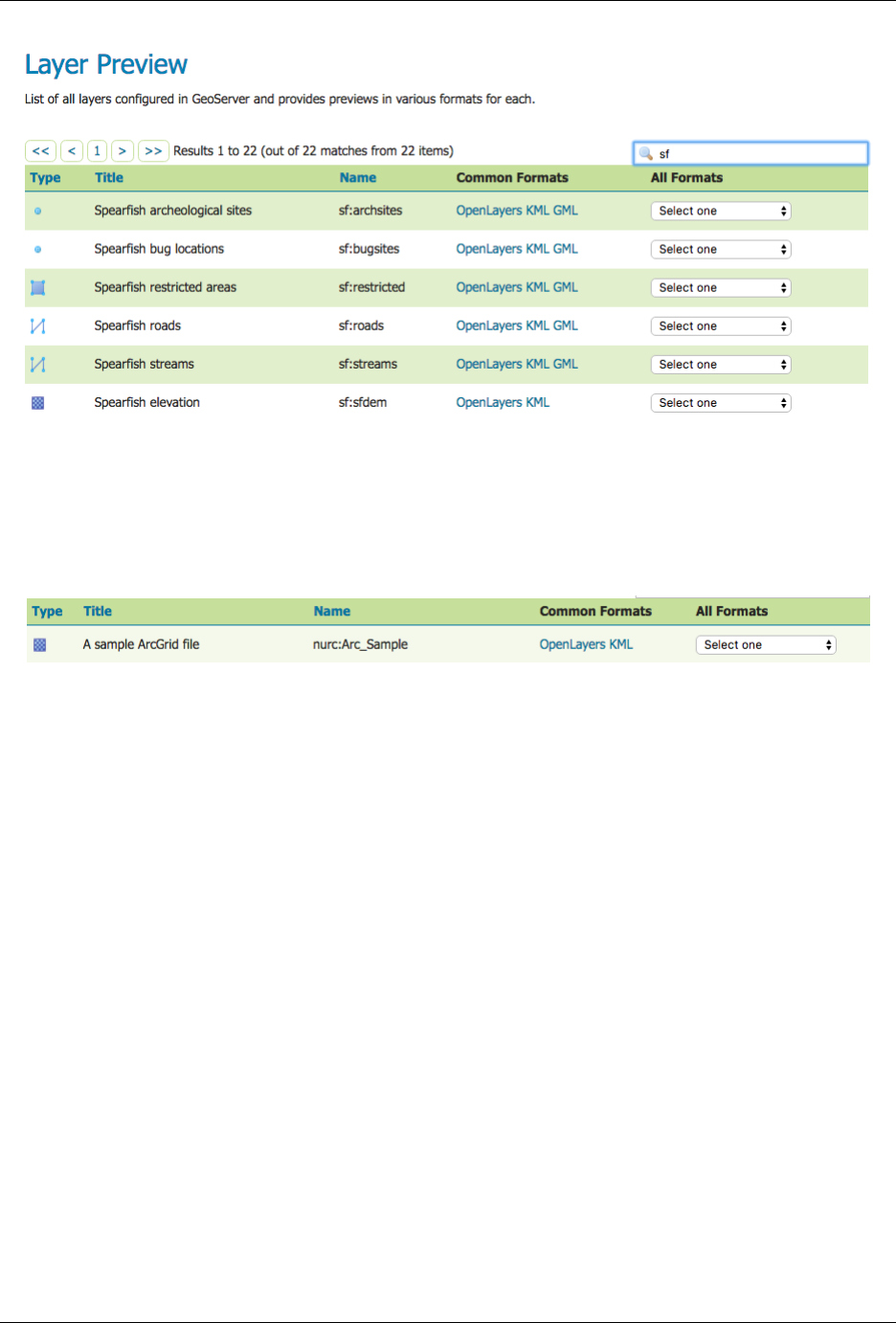This screenshot has height=1323, width=896.
Task: Click the Spearfish roads title
Action: pyautogui.click(x=138, y=325)
